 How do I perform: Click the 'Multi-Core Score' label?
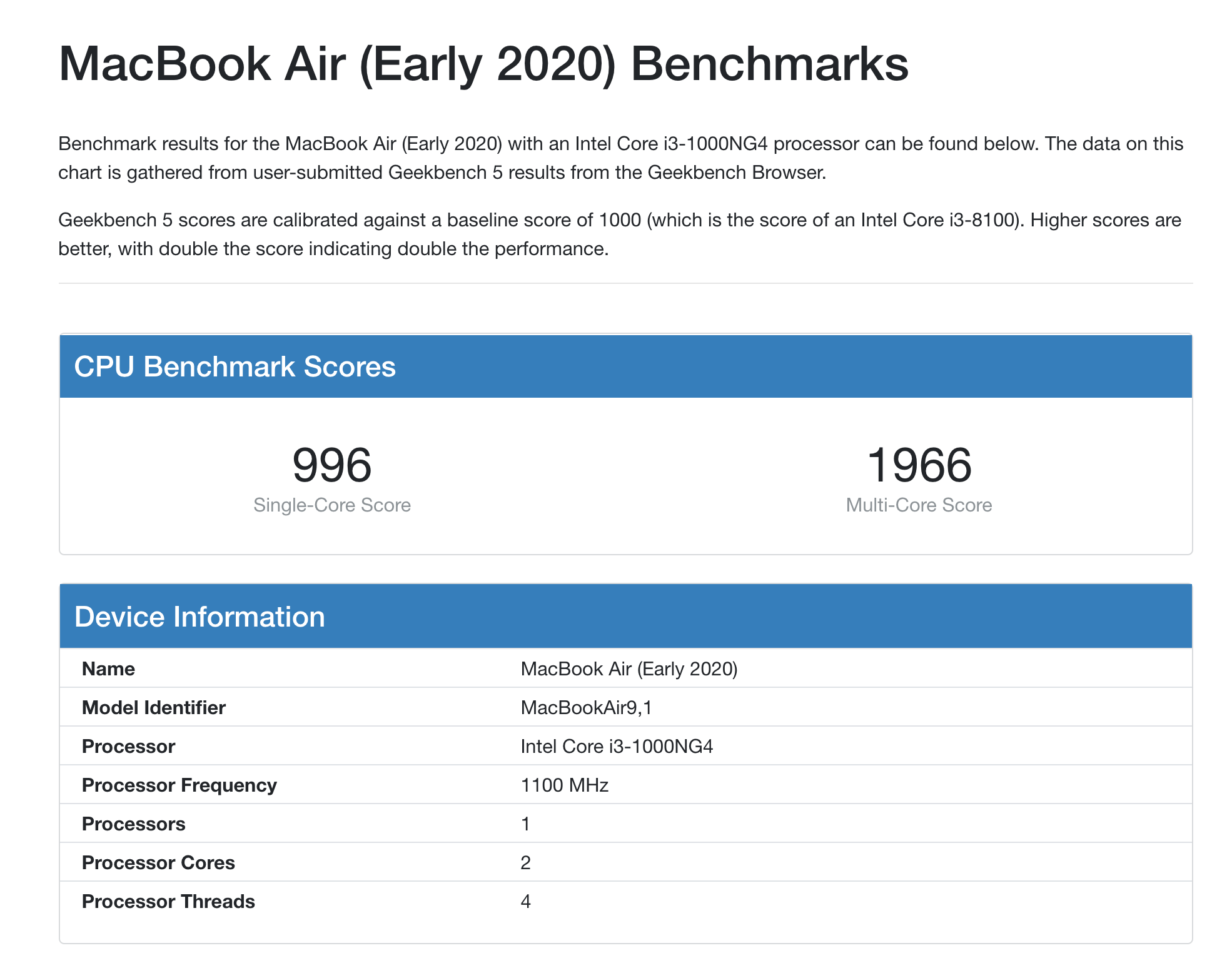(919, 505)
